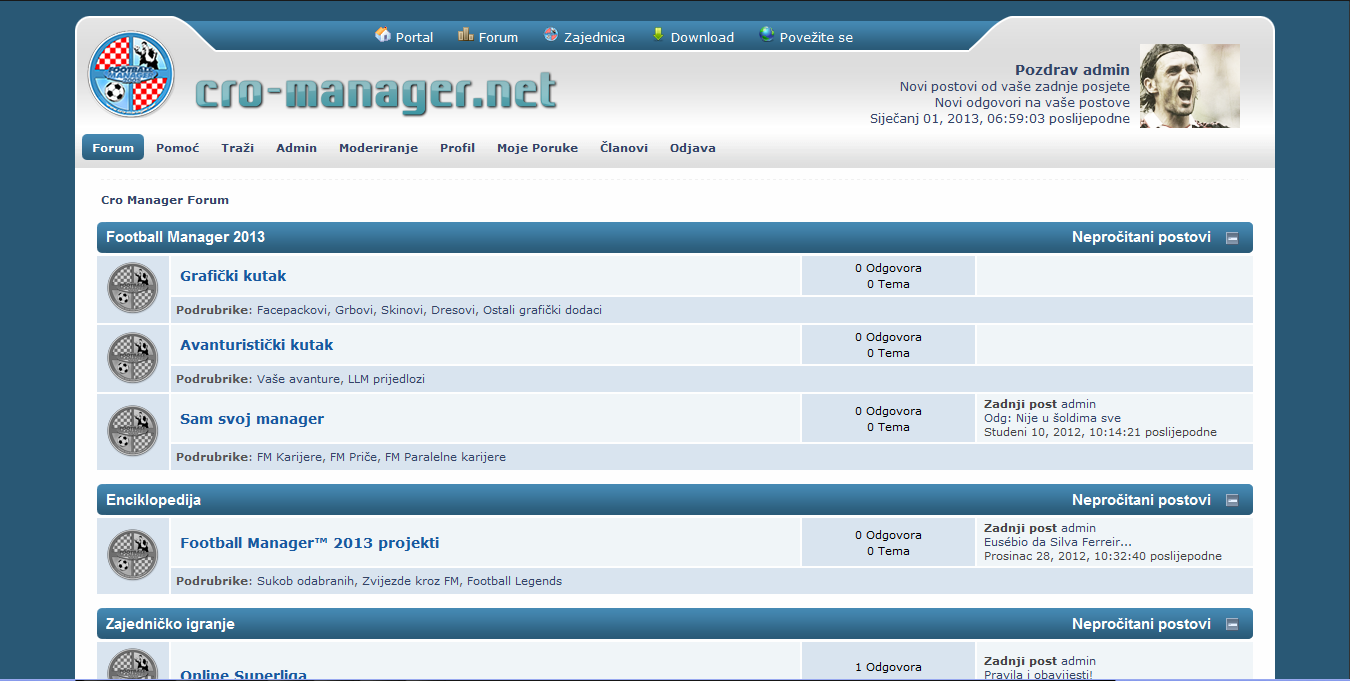The width and height of the screenshot is (1350, 681).
Task: Open the Sam svoj manager board
Action: click(x=252, y=419)
